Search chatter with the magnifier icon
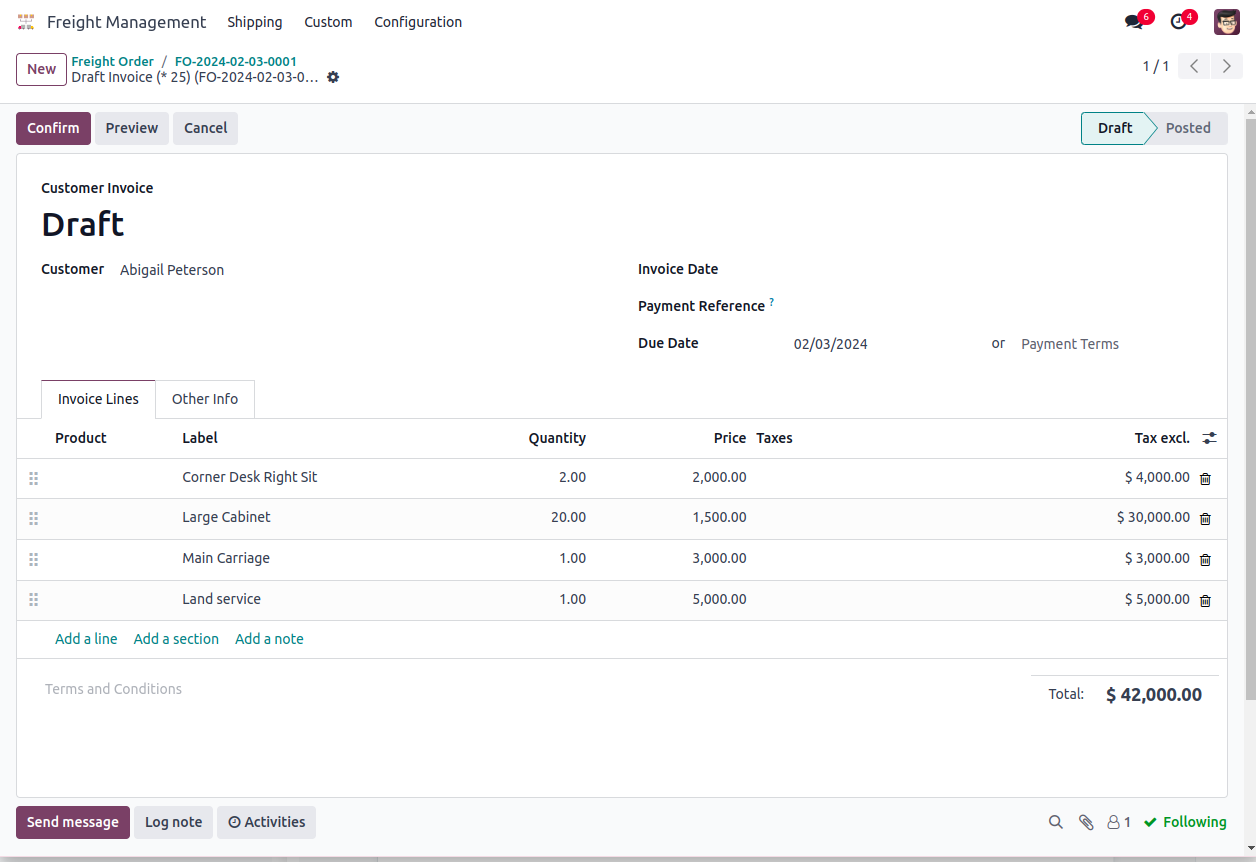Screen dimensions: 1256x862 tap(1056, 822)
